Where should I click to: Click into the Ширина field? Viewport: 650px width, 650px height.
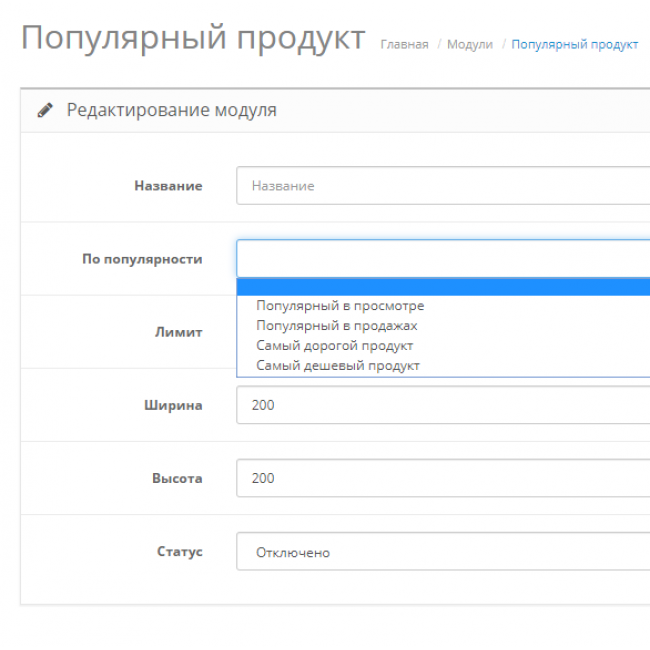[x=442, y=405]
